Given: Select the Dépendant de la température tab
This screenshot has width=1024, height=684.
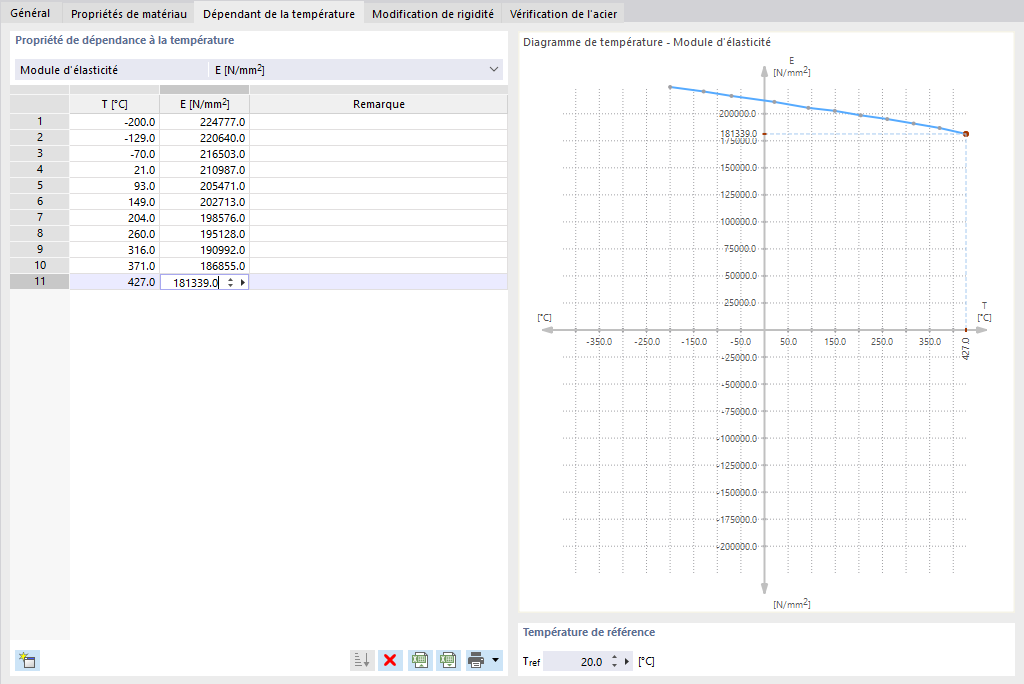Looking at the screenshot, I should point(279,13).
